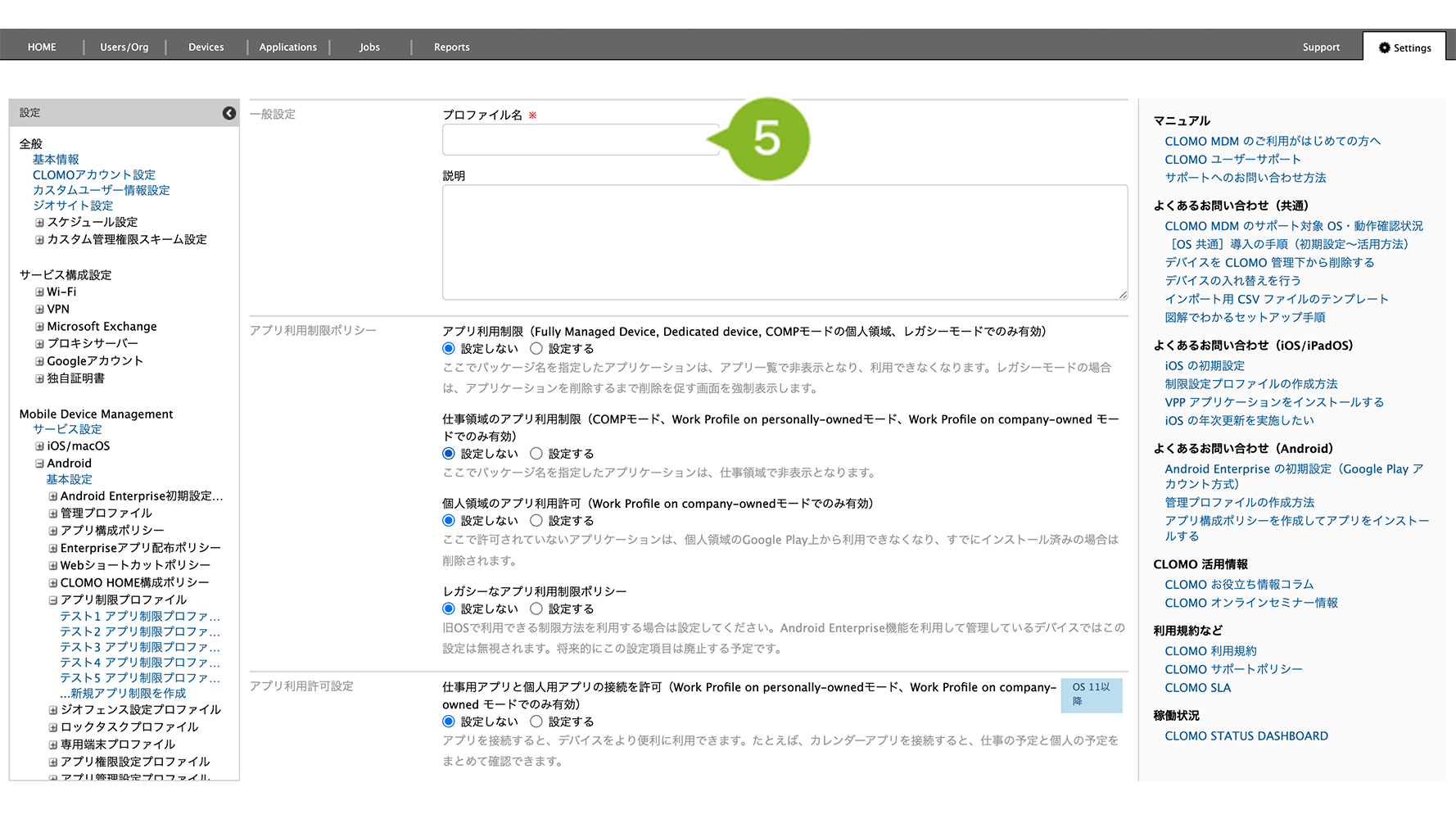Viewport: 1456px width, 819px height.
Task: Collapse the アプリ制限プロファイル minus icon
Action: coord(52,600)
